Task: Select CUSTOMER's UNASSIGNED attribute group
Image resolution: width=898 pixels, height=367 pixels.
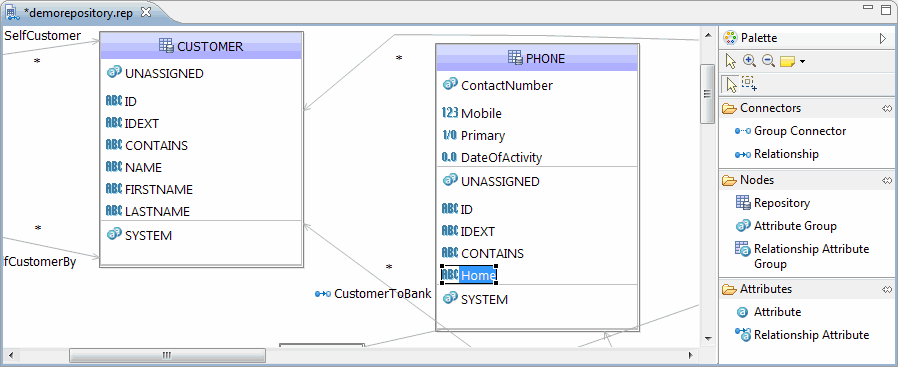Action: pos(155,73)
